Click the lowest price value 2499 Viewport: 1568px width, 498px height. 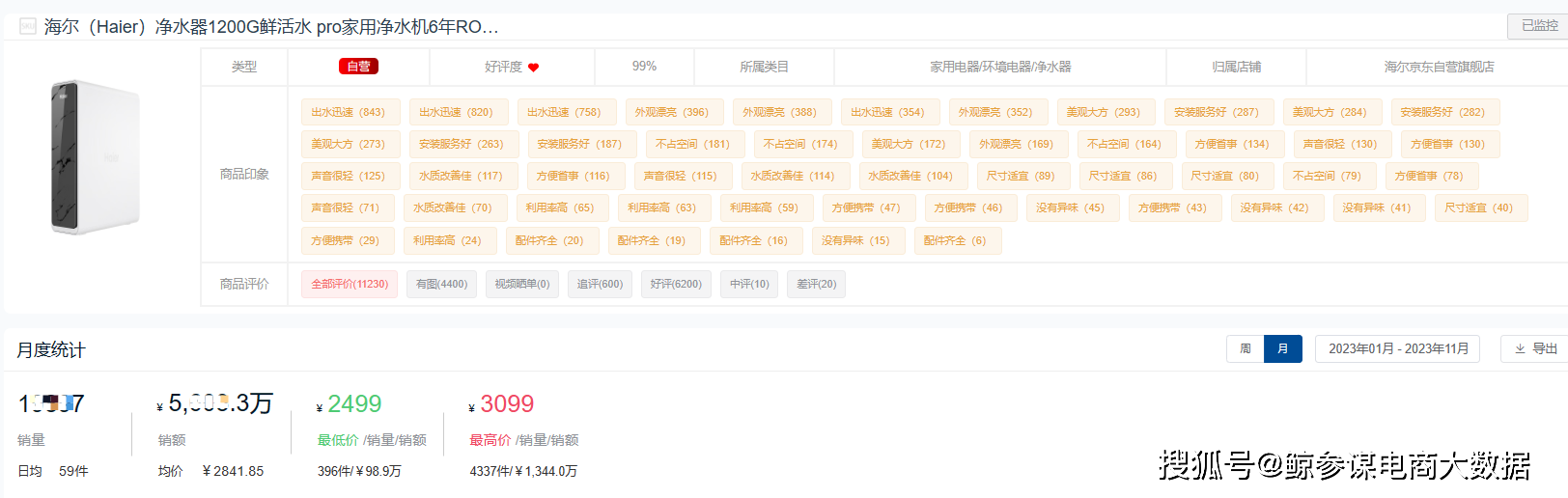354,403
